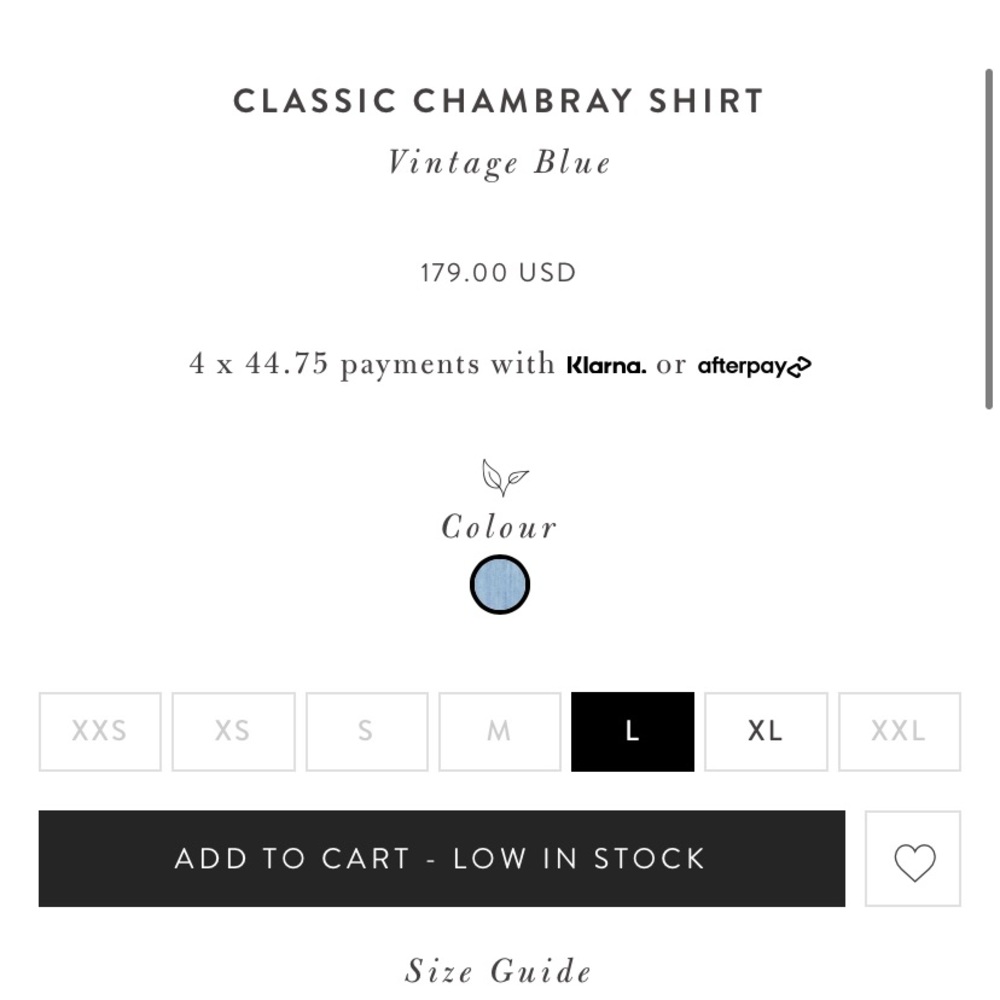Open the Klarna payment logo
The width and height of the screenshot is (1000, 1000).
click(606, 365)
